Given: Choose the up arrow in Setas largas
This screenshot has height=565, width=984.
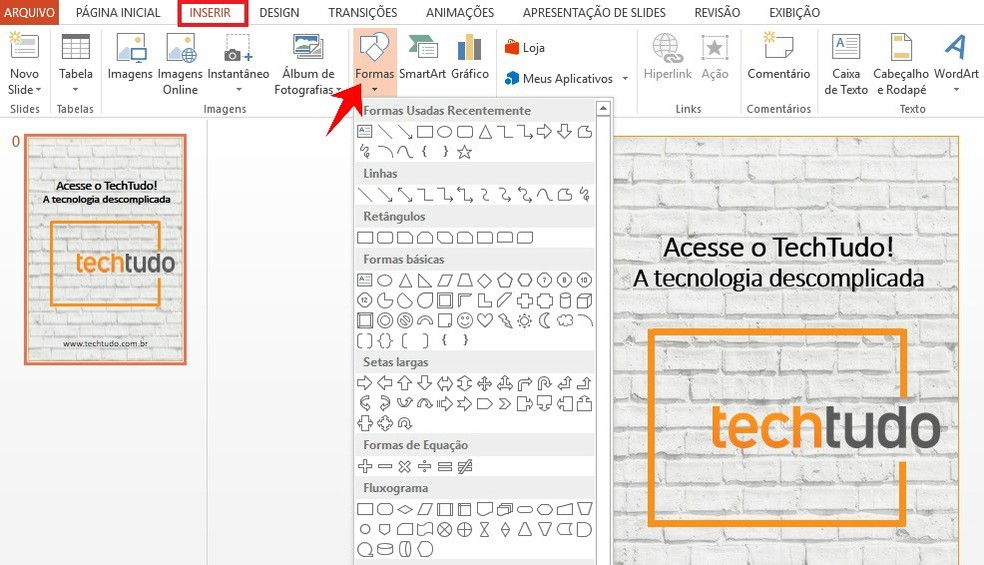Looking at the screenshot, I should click(x=405, y=383).
